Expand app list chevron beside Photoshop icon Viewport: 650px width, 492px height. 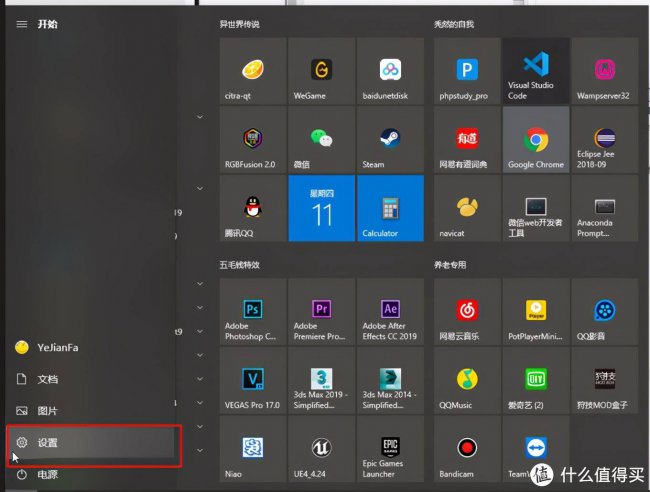coord(200,308)
